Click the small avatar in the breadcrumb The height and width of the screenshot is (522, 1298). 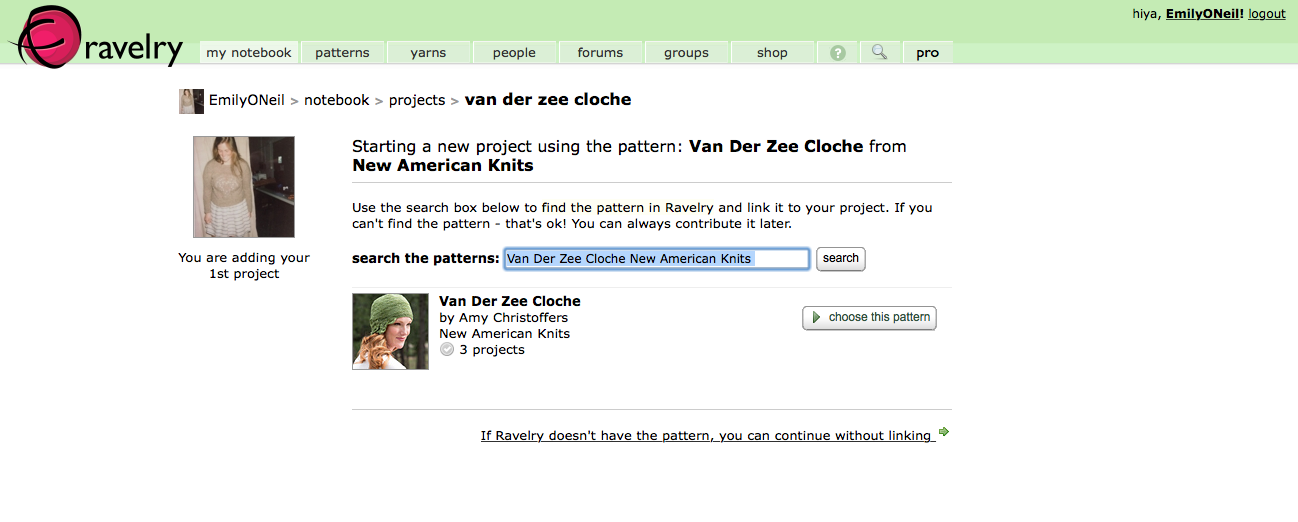[191, 101]
